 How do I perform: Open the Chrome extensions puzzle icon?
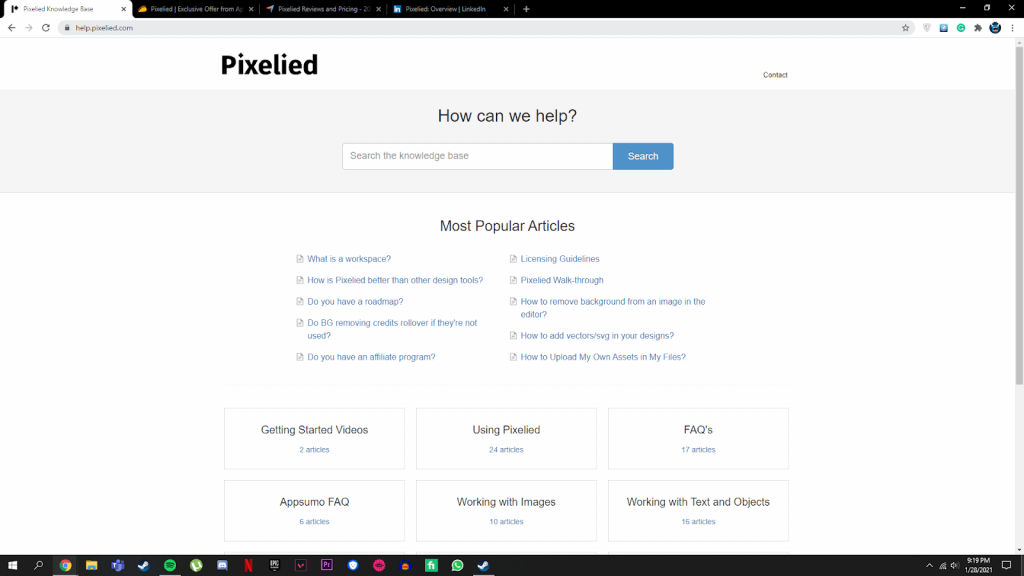(978, 28)
